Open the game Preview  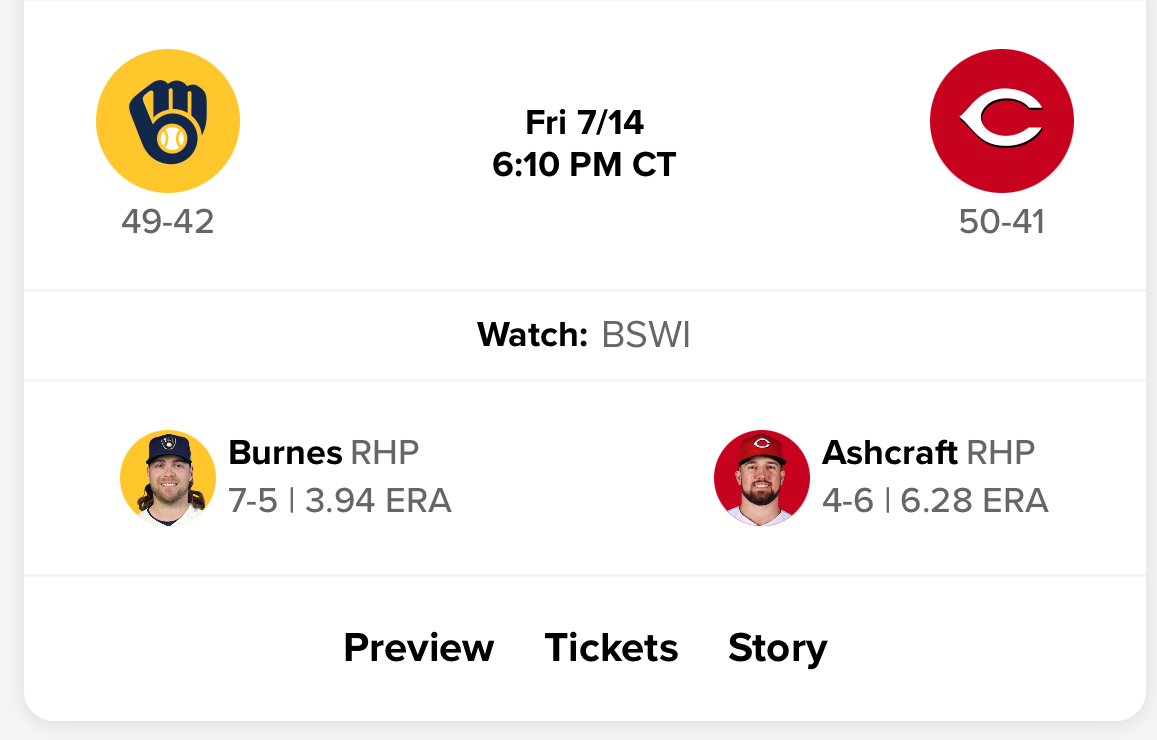tap(418, 648)
